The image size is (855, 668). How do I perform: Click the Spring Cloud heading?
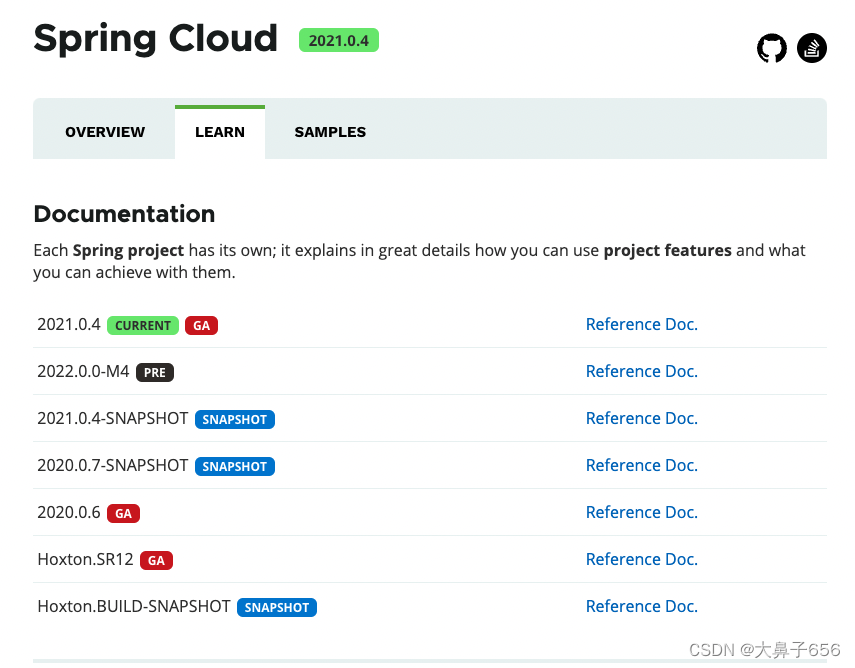pyautogui.click(x=155, y=38)
